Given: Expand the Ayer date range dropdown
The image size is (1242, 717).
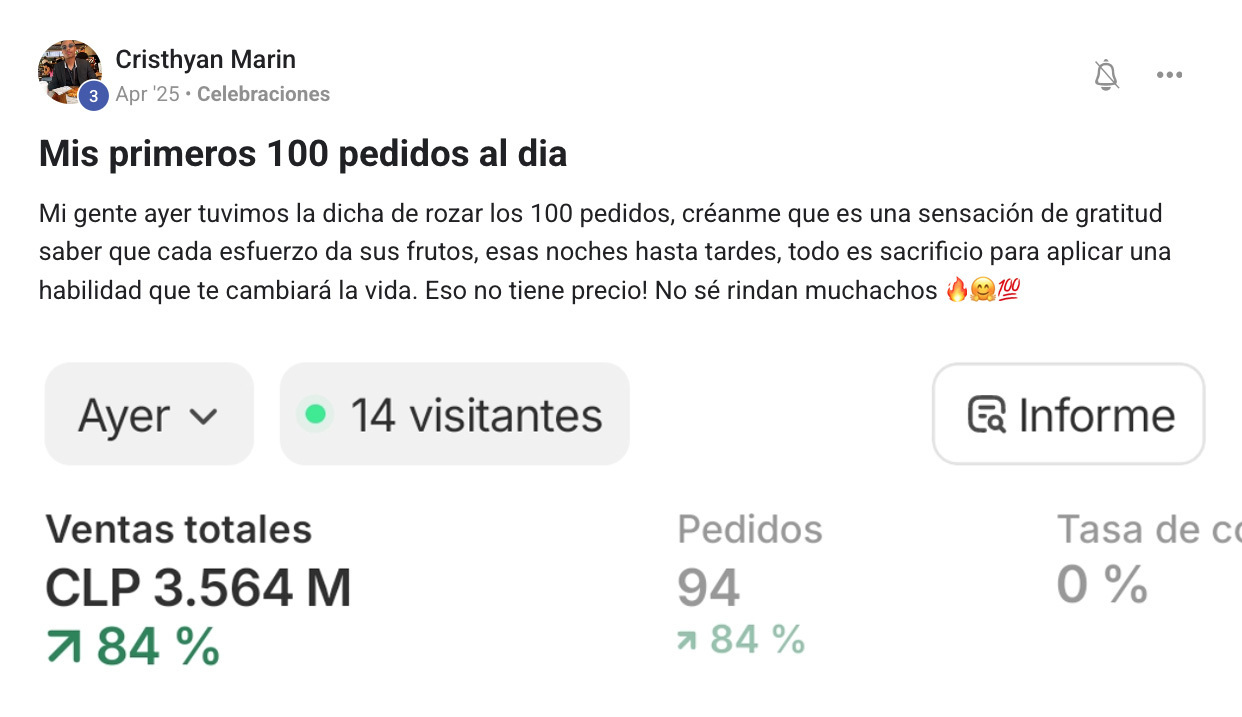Looking at the screenshot, I should [x=149, y=414].
